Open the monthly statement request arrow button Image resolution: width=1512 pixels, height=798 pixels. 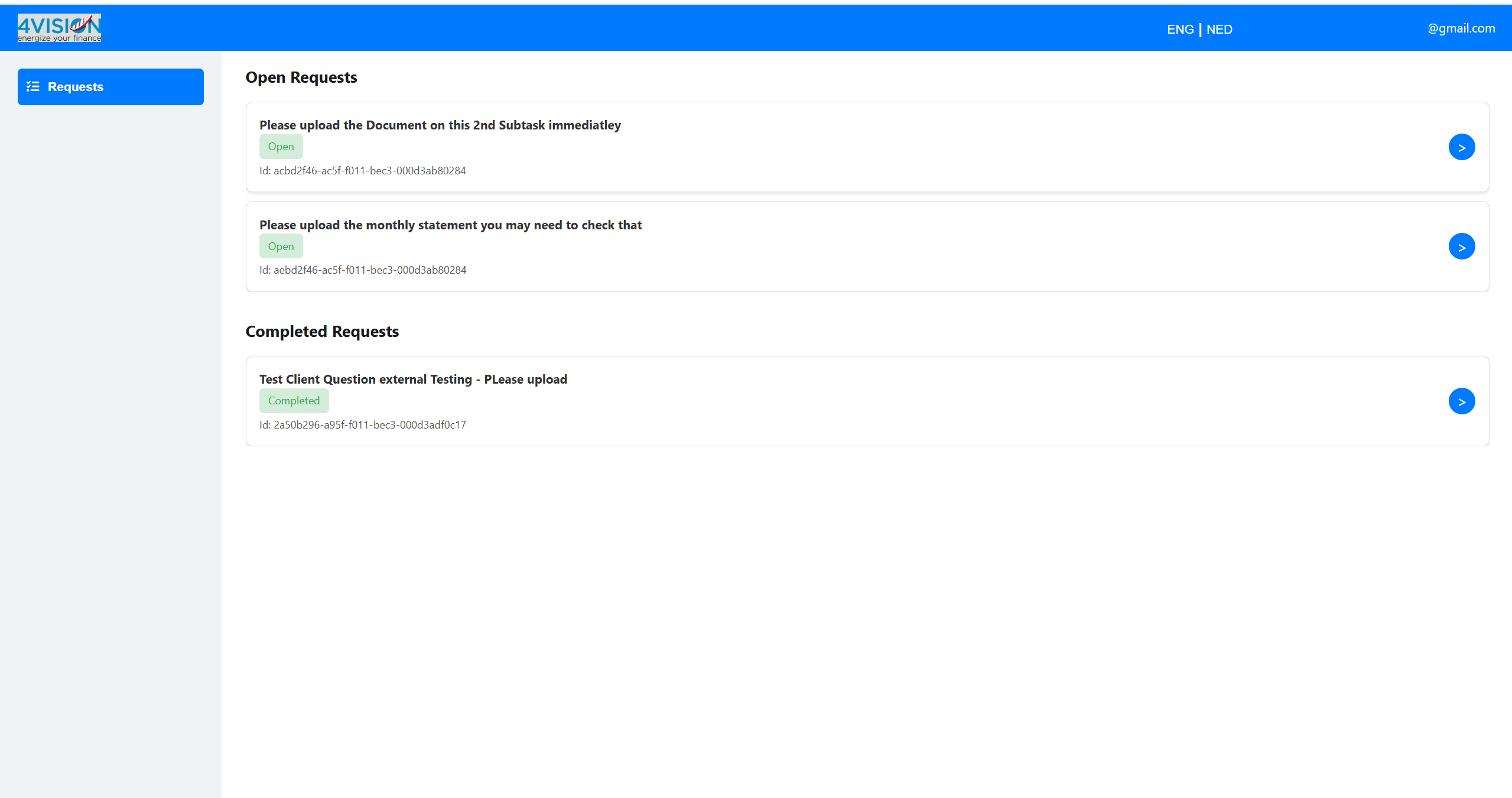[x=1461, y=246]
